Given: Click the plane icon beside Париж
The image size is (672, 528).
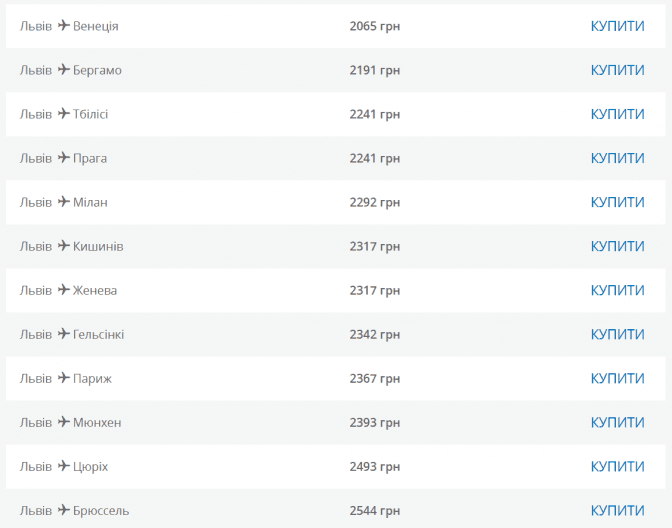Looking at the screenshot, I should [63, 378].
